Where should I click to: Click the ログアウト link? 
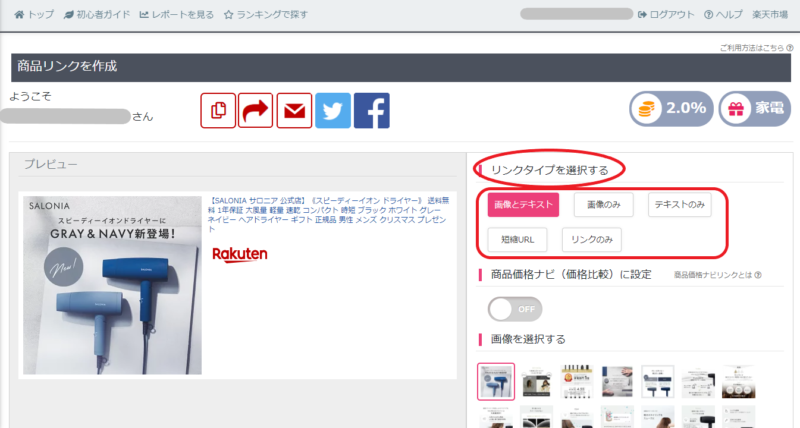pos(666,14)
